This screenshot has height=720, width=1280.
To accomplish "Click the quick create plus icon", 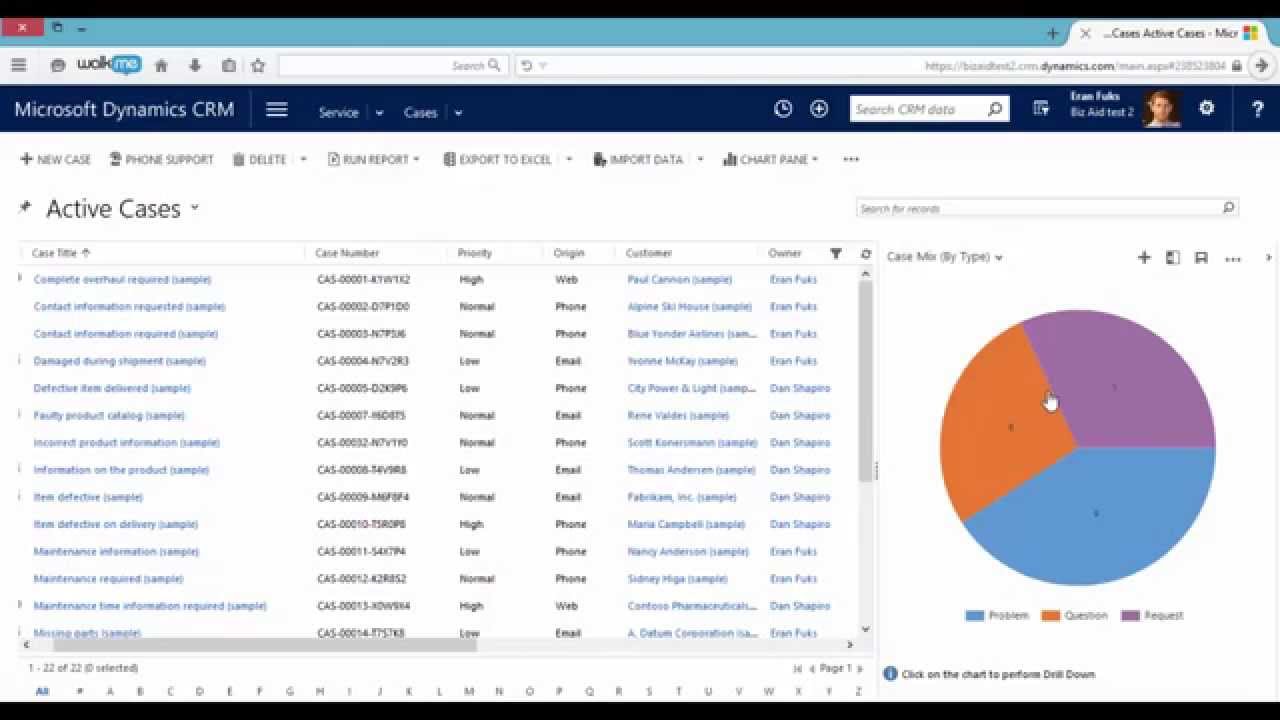I will tap(819, 109).
